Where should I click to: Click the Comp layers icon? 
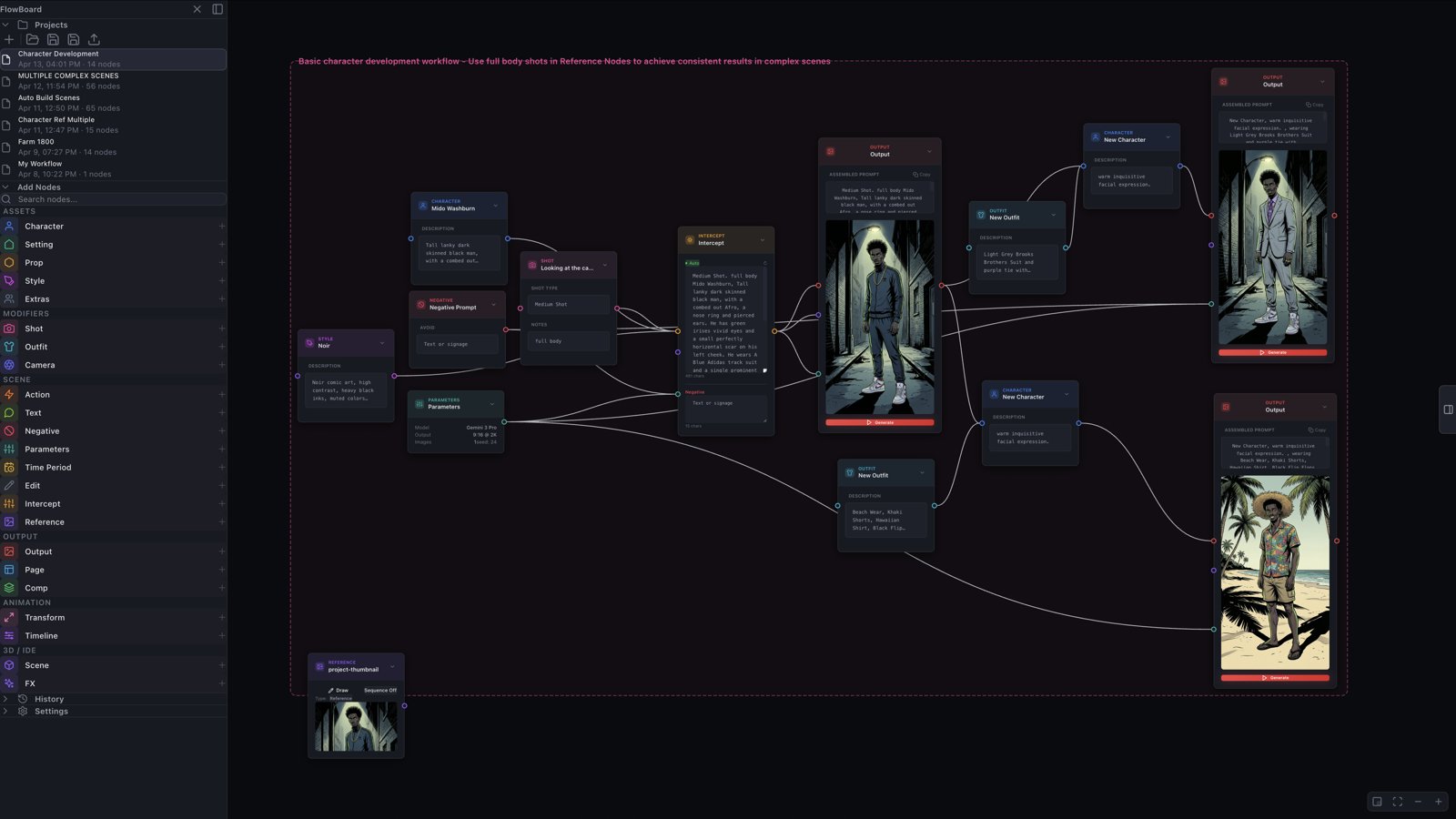click(x=9, y=588)
